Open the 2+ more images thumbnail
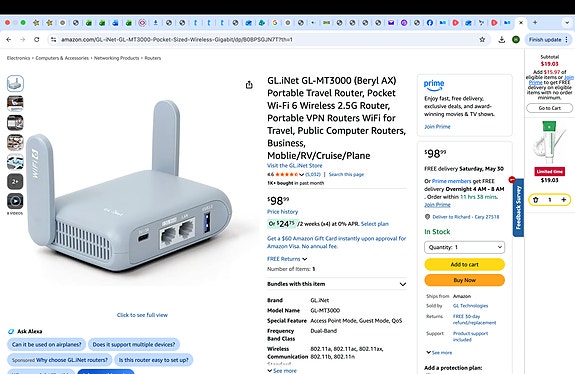Screen dimensions: 575x374 coord(15,182)
